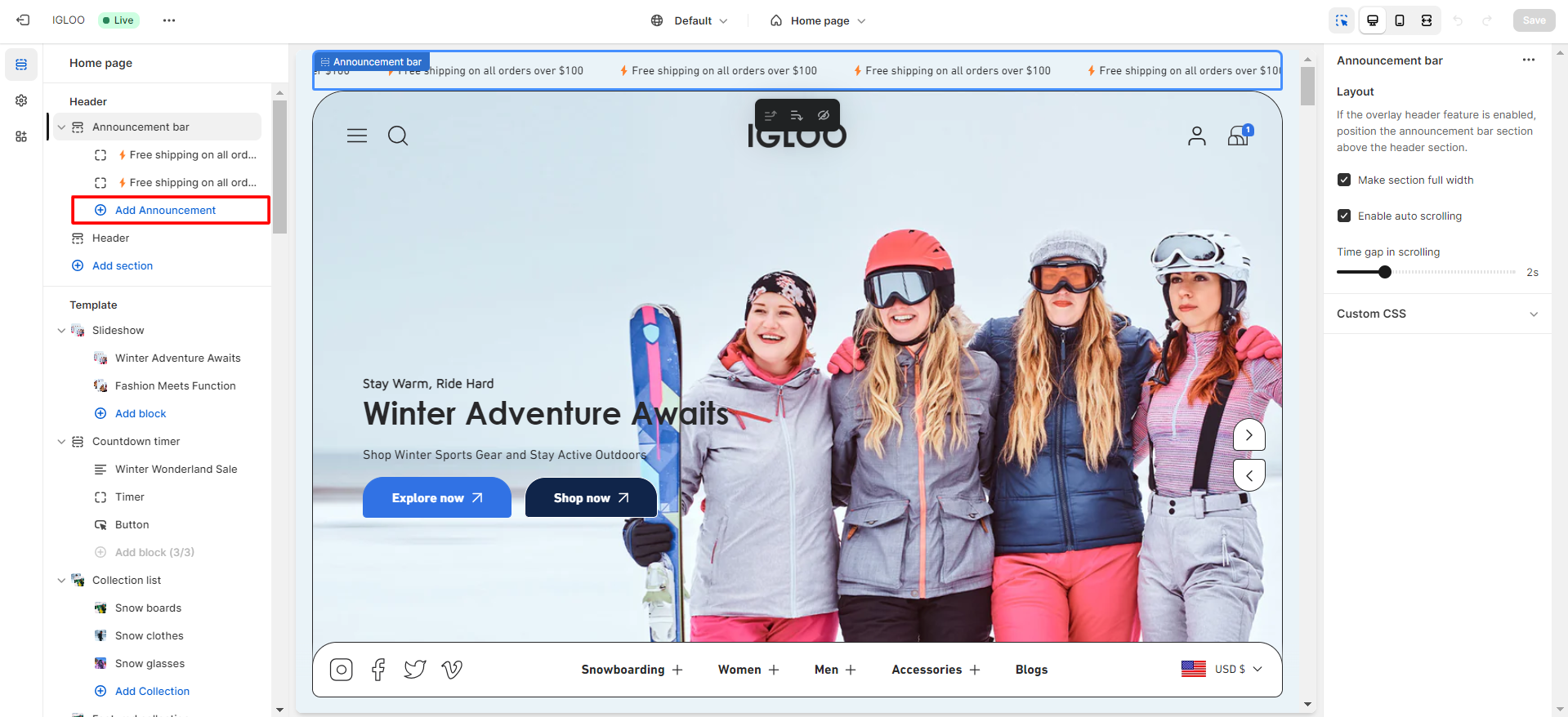Open theme settings gear icon
This screenshot has height=717, width=1568.
tap(21, 100)
